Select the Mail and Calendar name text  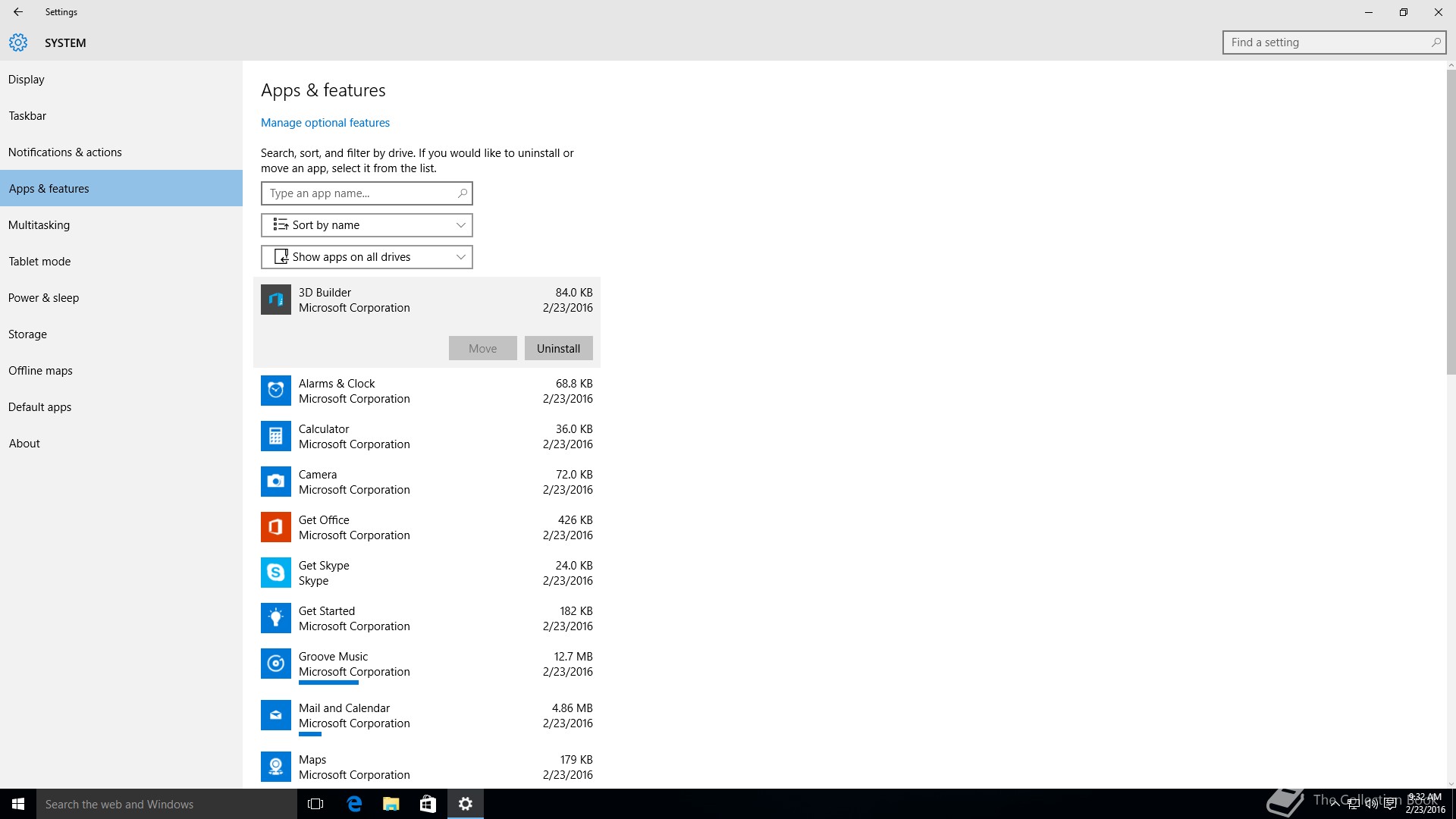point(344,708)
